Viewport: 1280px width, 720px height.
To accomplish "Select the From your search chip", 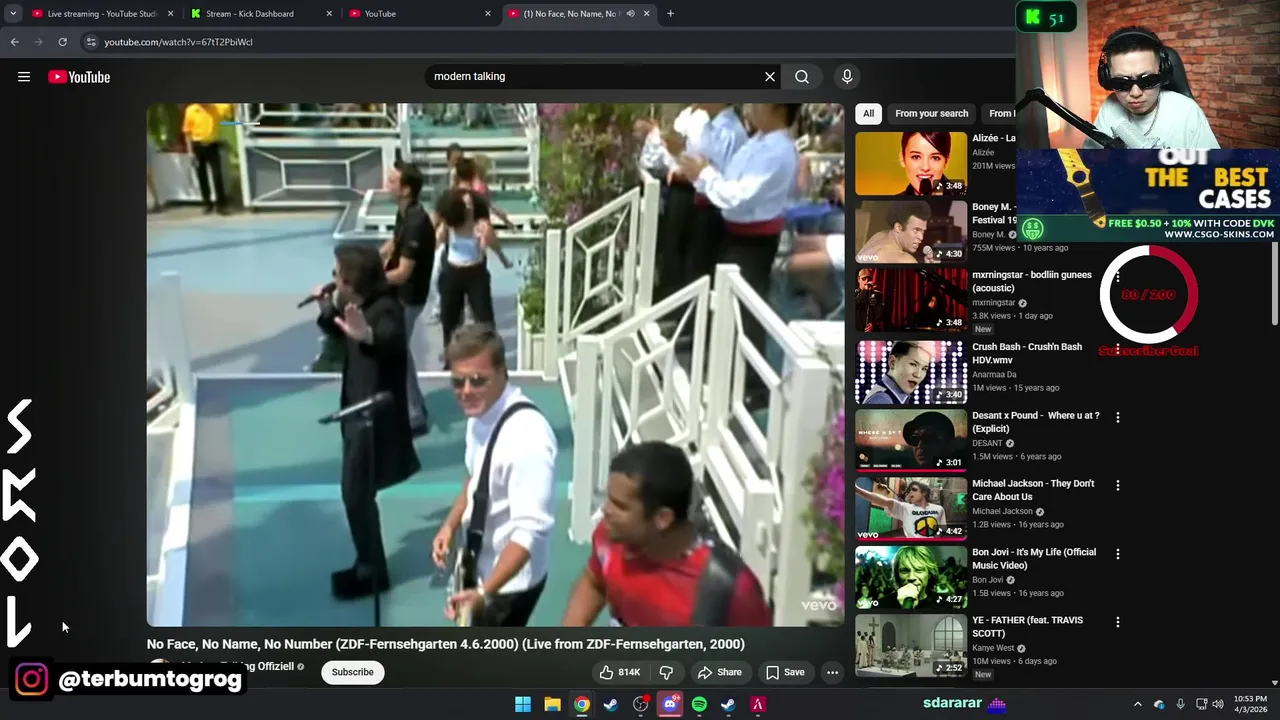I will click(x=931, y=113).
